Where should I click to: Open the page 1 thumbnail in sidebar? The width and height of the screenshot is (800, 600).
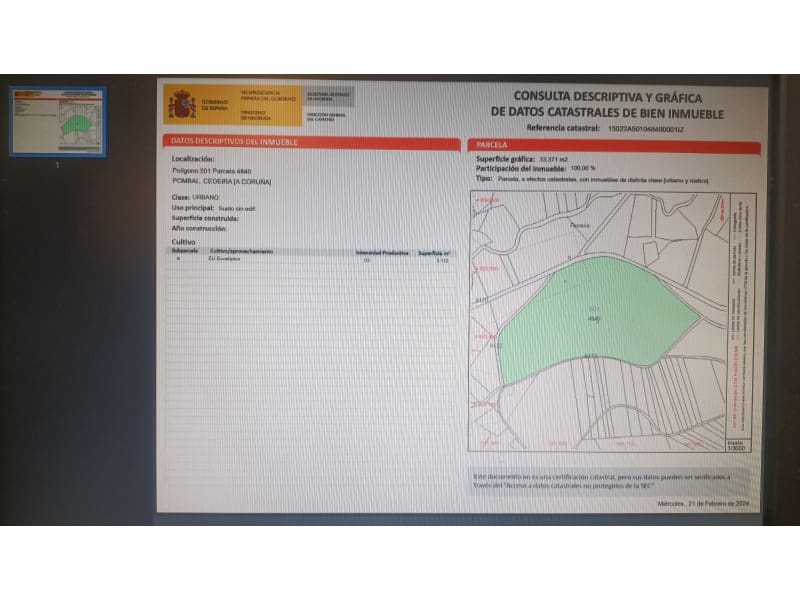click(x=56, y=120)
